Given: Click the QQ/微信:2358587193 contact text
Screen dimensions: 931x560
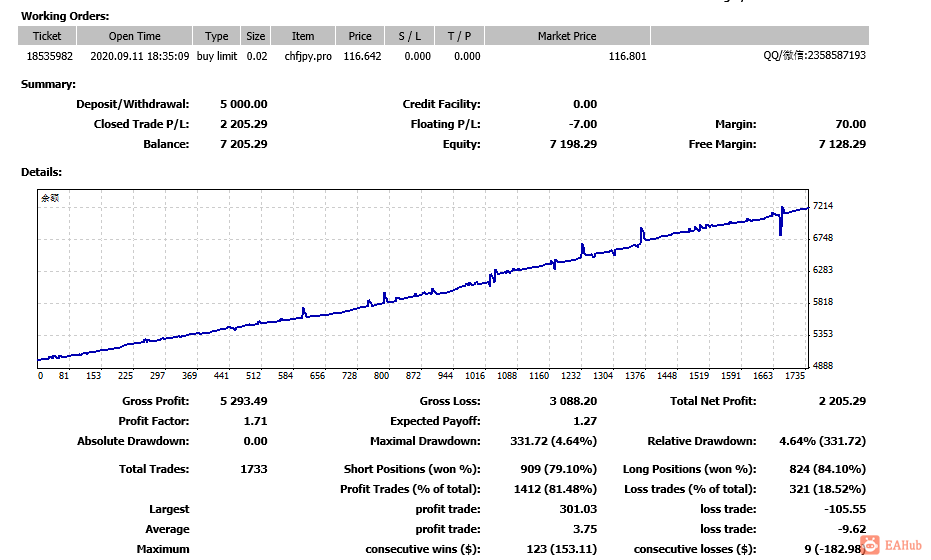Looking at the screenshot, I should [x=815, y=55].
